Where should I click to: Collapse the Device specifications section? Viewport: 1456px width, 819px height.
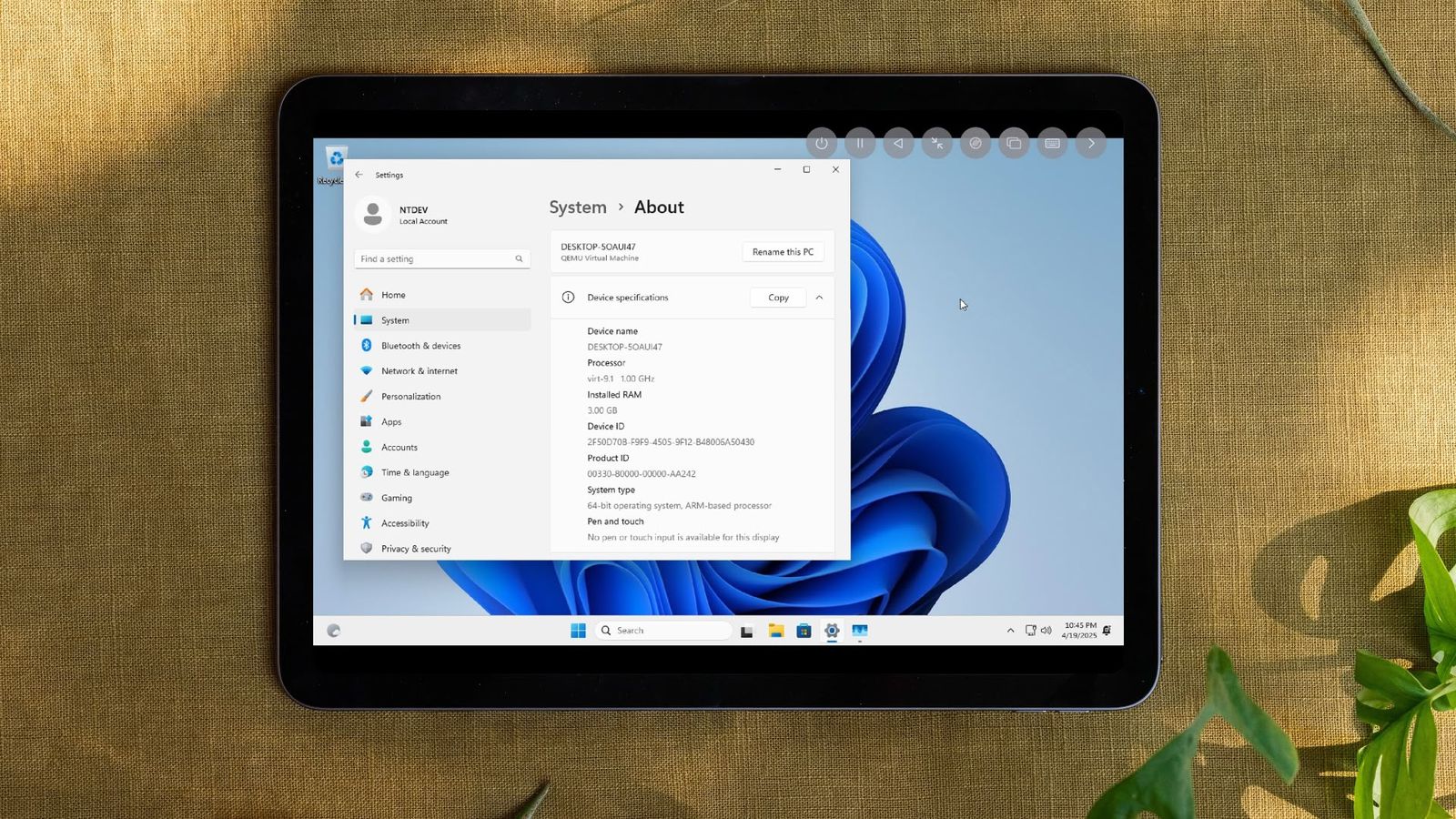coord(819,298)
